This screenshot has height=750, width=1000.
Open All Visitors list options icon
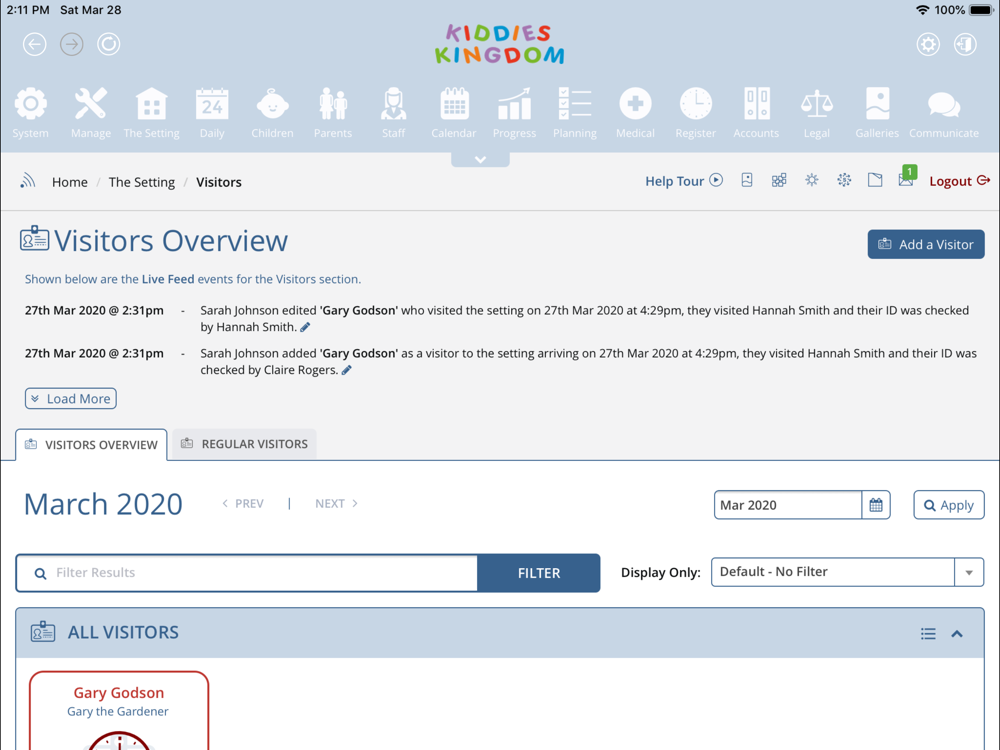[x=928, y=633]
